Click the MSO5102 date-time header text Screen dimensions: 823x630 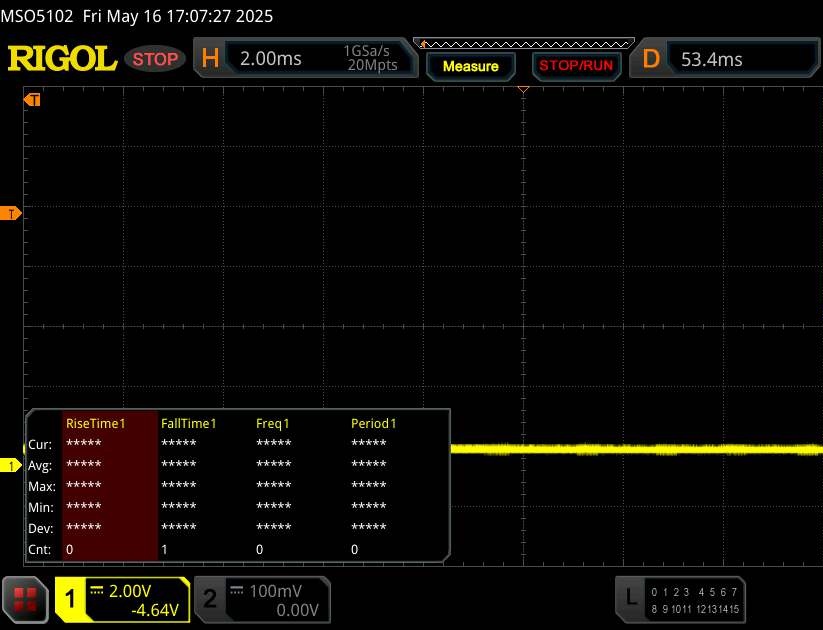[136, 16]
